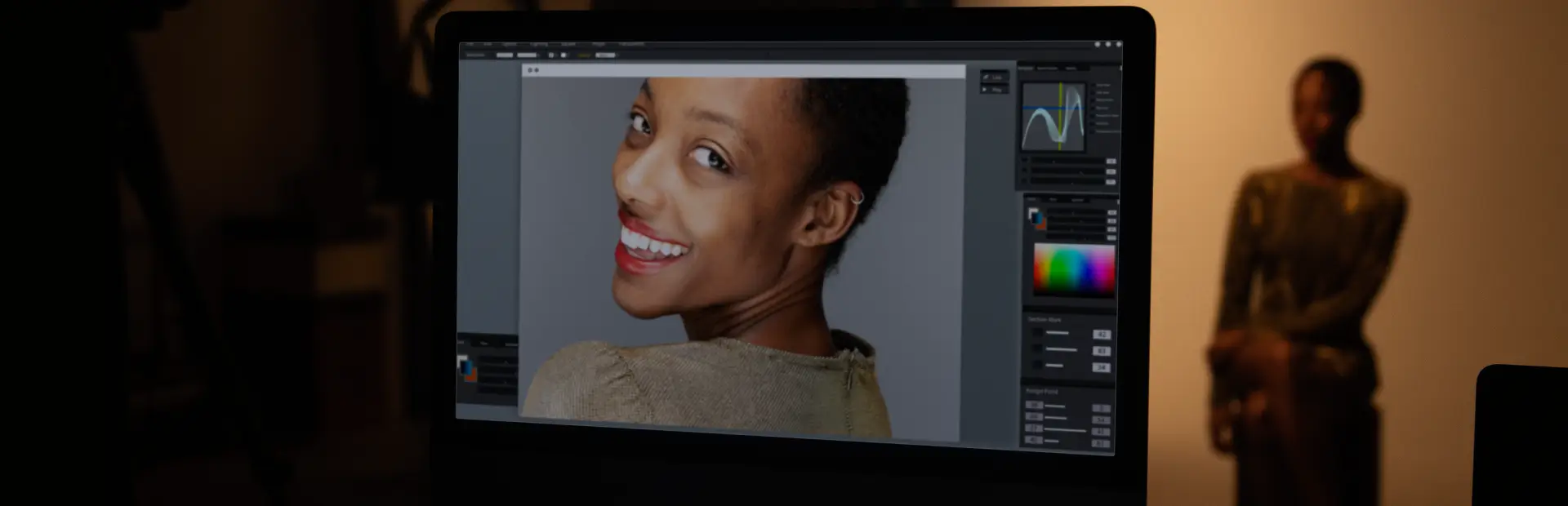Open foreground/background swatch above the color spectrum
The image size is (1568, 506).
click(1036, 218)
